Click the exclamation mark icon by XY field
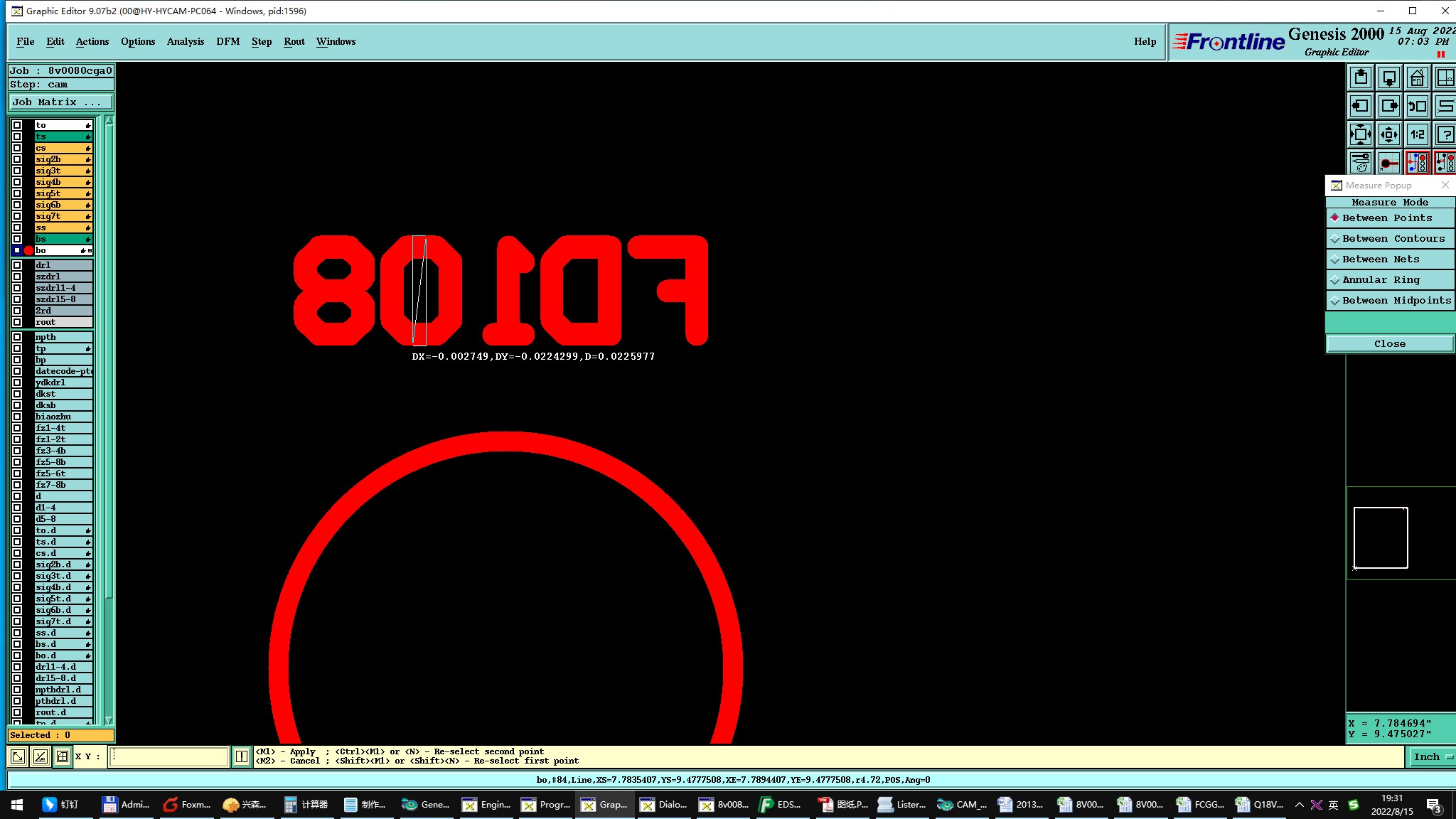The image size is (1456, 819). point(242,756)
